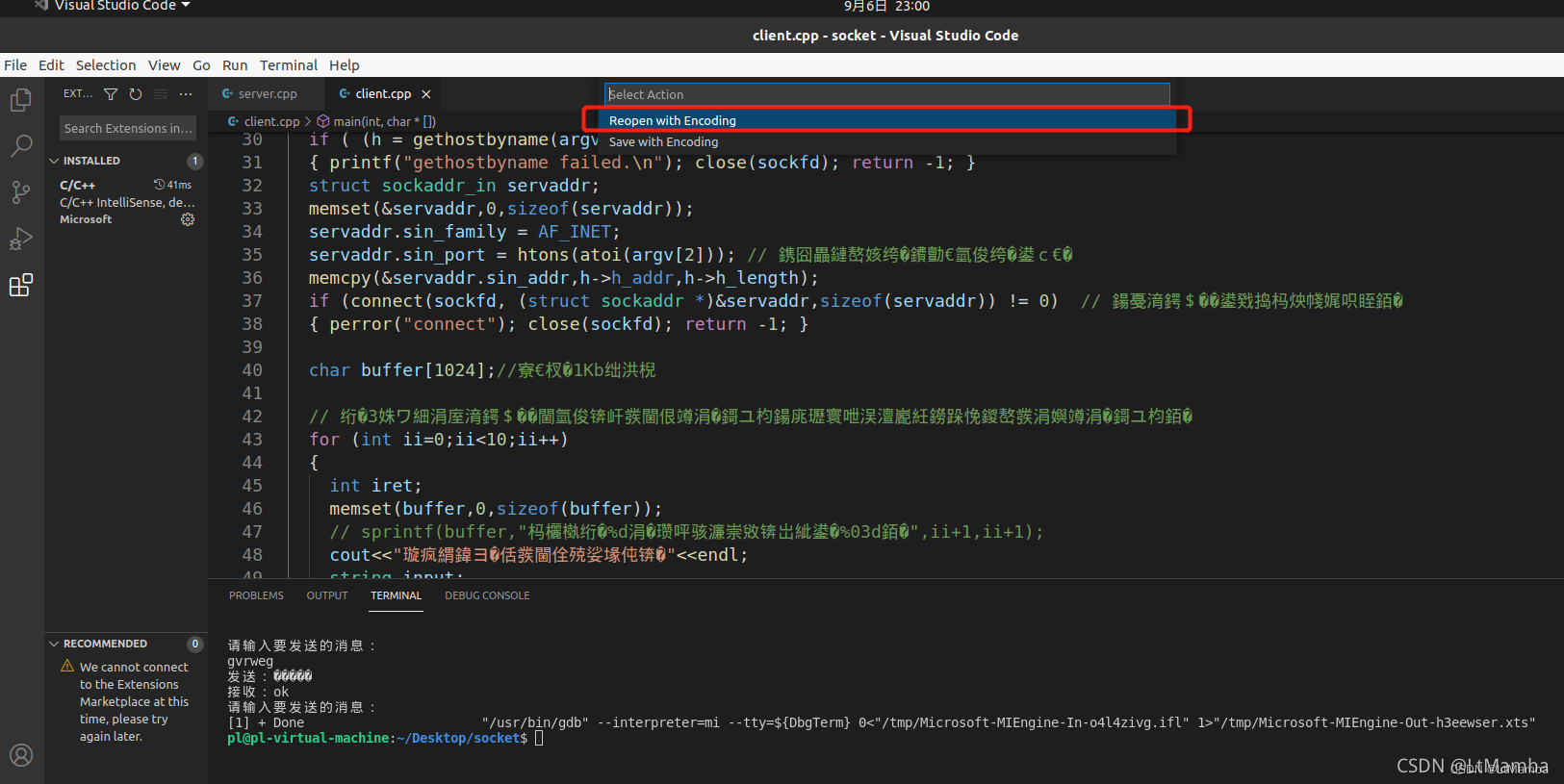Screen dimensions: 1564x784
Task: Click the RECOMMENDED count badge
Action: click(195, 644)
